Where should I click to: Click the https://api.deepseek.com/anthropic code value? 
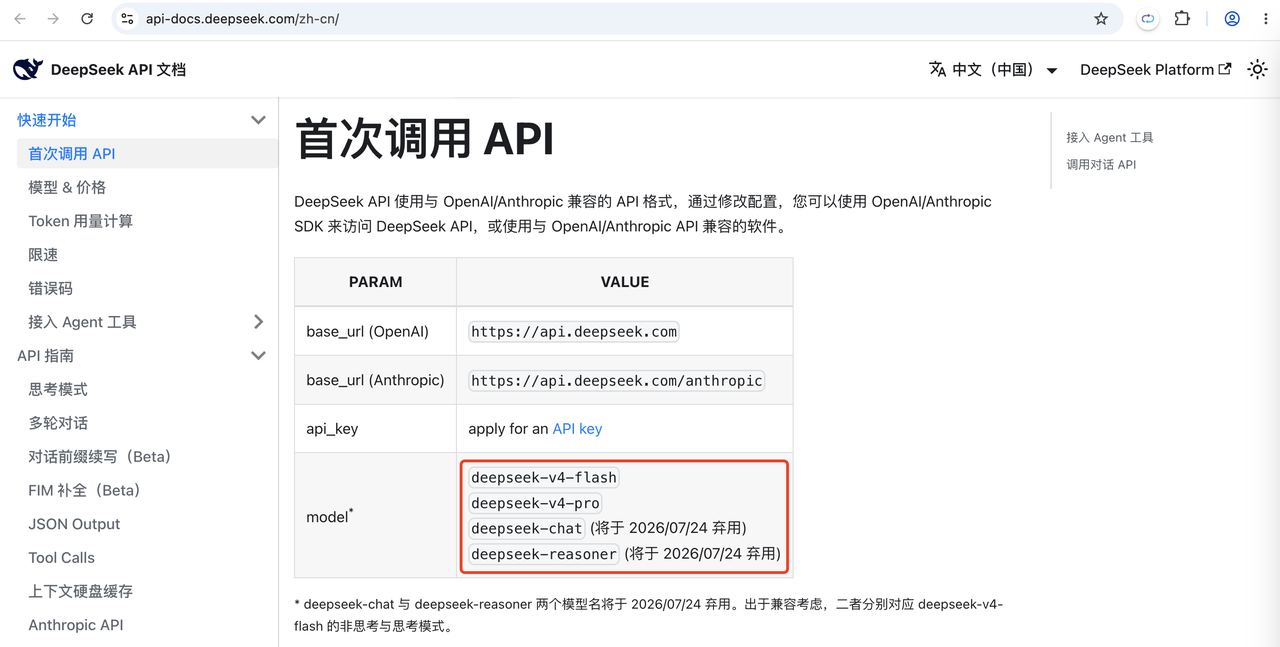point(616,380)
